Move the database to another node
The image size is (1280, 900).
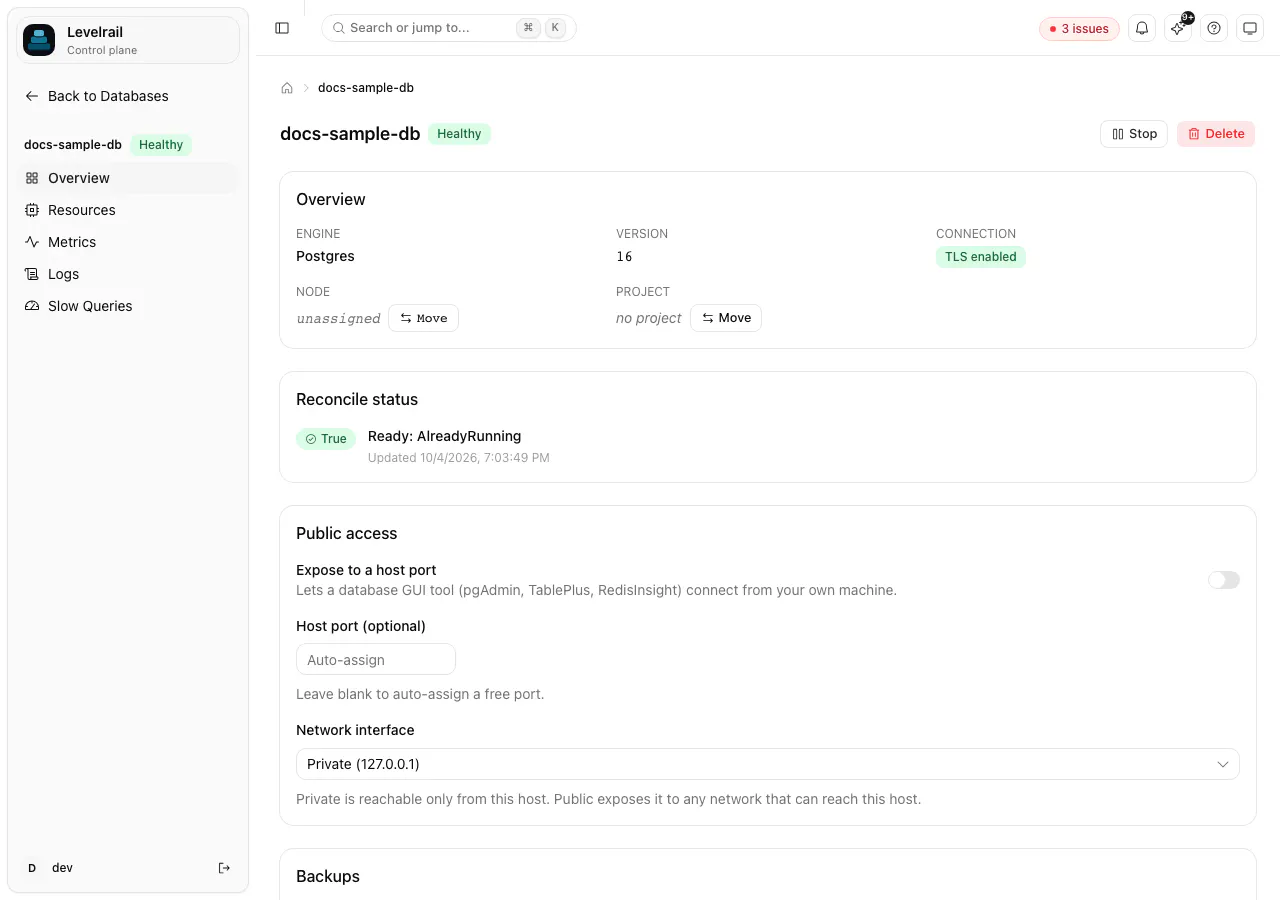[x=424, y=318]
